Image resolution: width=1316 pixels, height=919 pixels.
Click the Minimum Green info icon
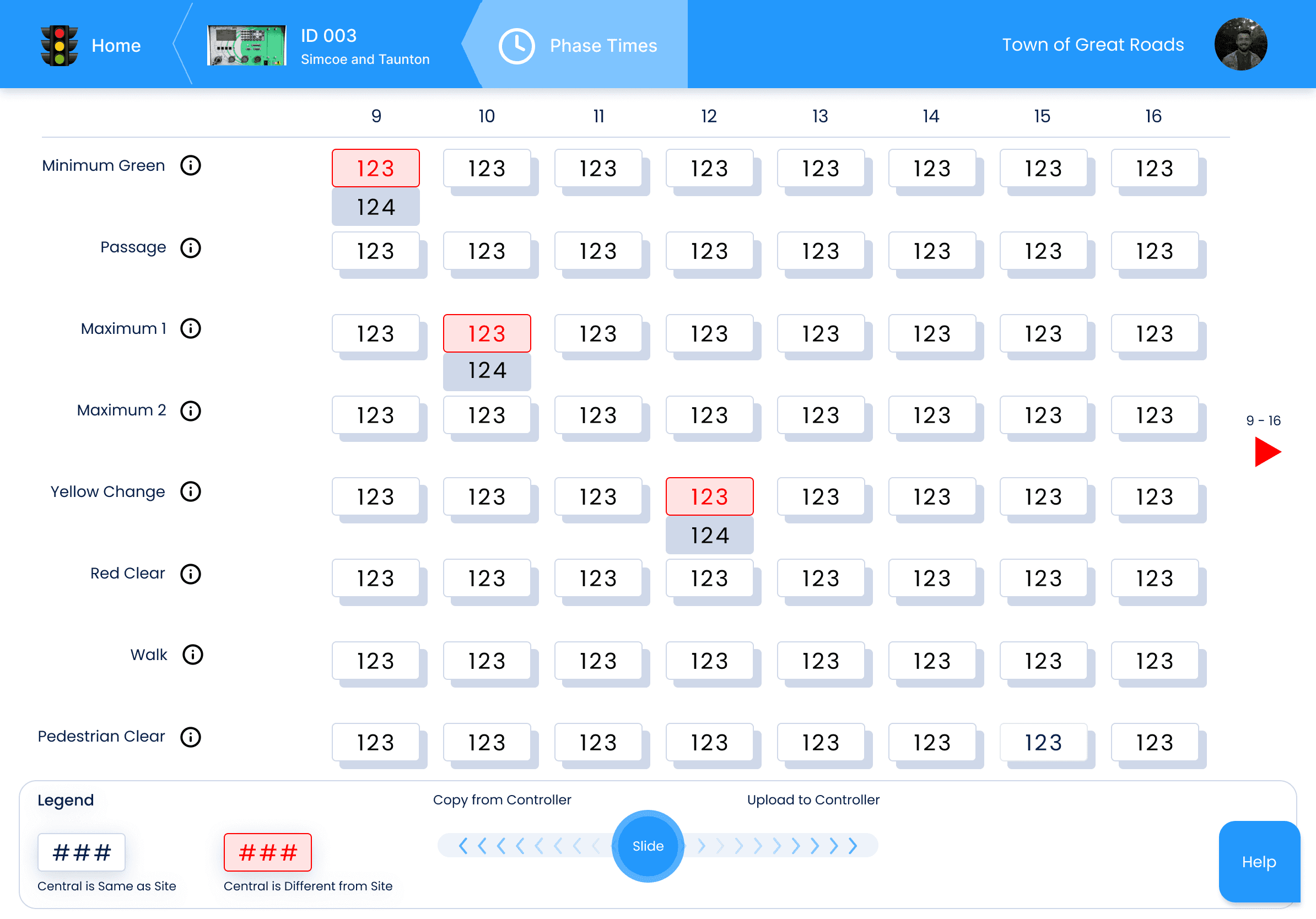(x=190, y=166)
